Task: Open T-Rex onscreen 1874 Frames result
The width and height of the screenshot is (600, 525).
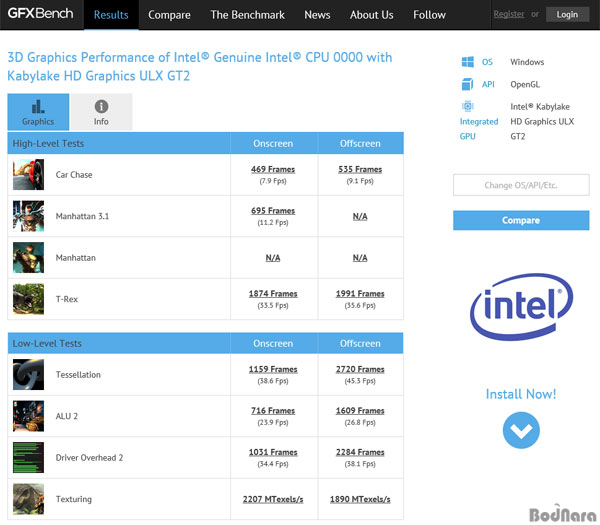Action: [273, 293]
